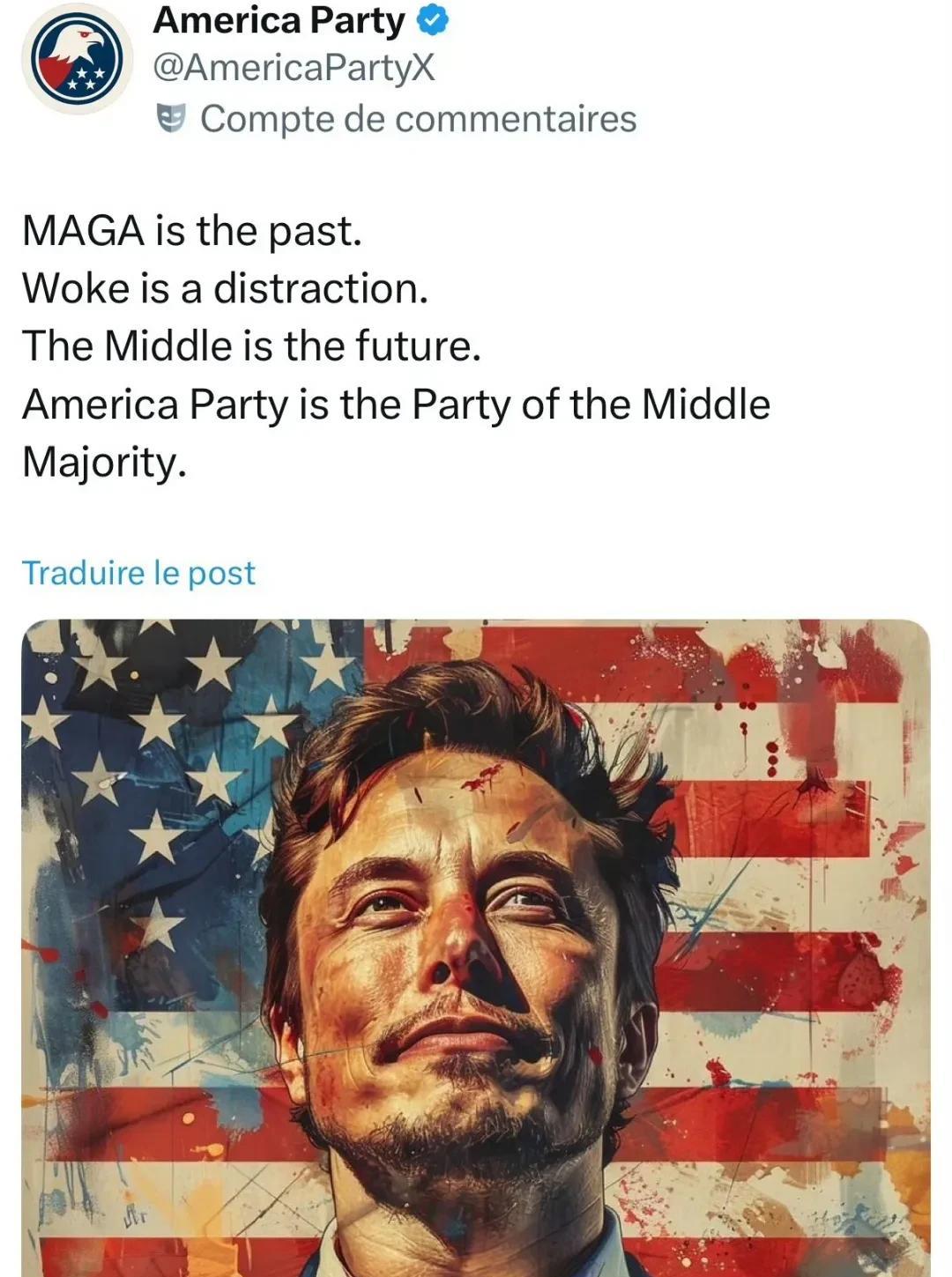The width and height of the screenshot is (952, 1277).
Task: Click the line Woke is a distraction
Action: coord(225,288)
